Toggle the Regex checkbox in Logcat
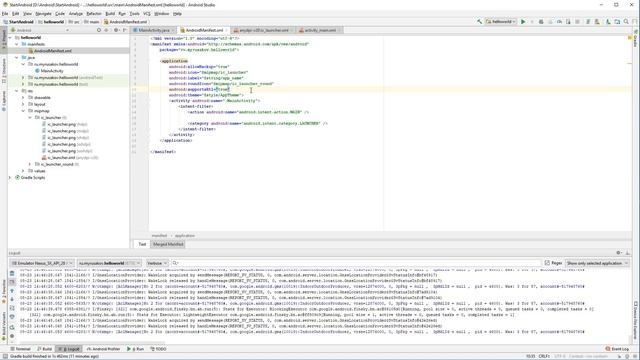 (x=547, y=263)
